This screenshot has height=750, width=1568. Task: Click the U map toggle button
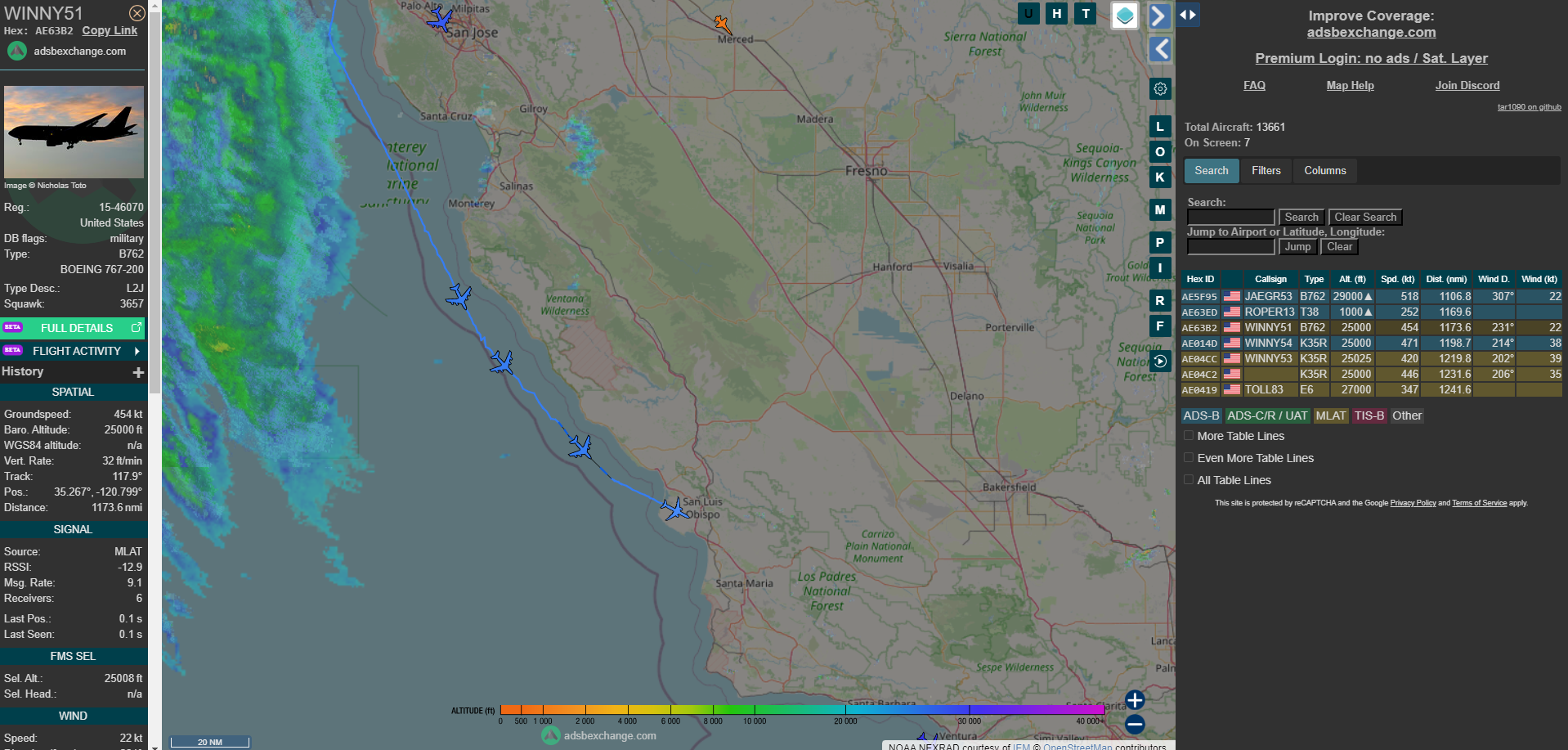pyautogui.click(x=1028, y=13)
